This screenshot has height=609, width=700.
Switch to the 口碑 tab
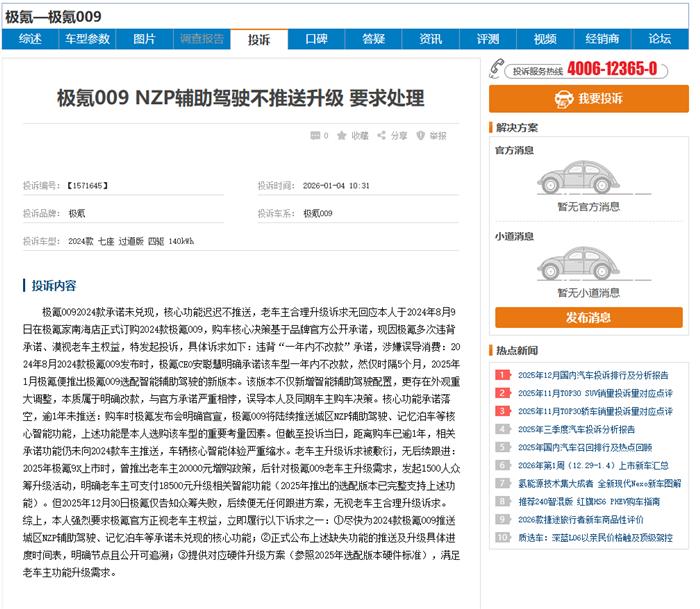click(x=316, y=39)
